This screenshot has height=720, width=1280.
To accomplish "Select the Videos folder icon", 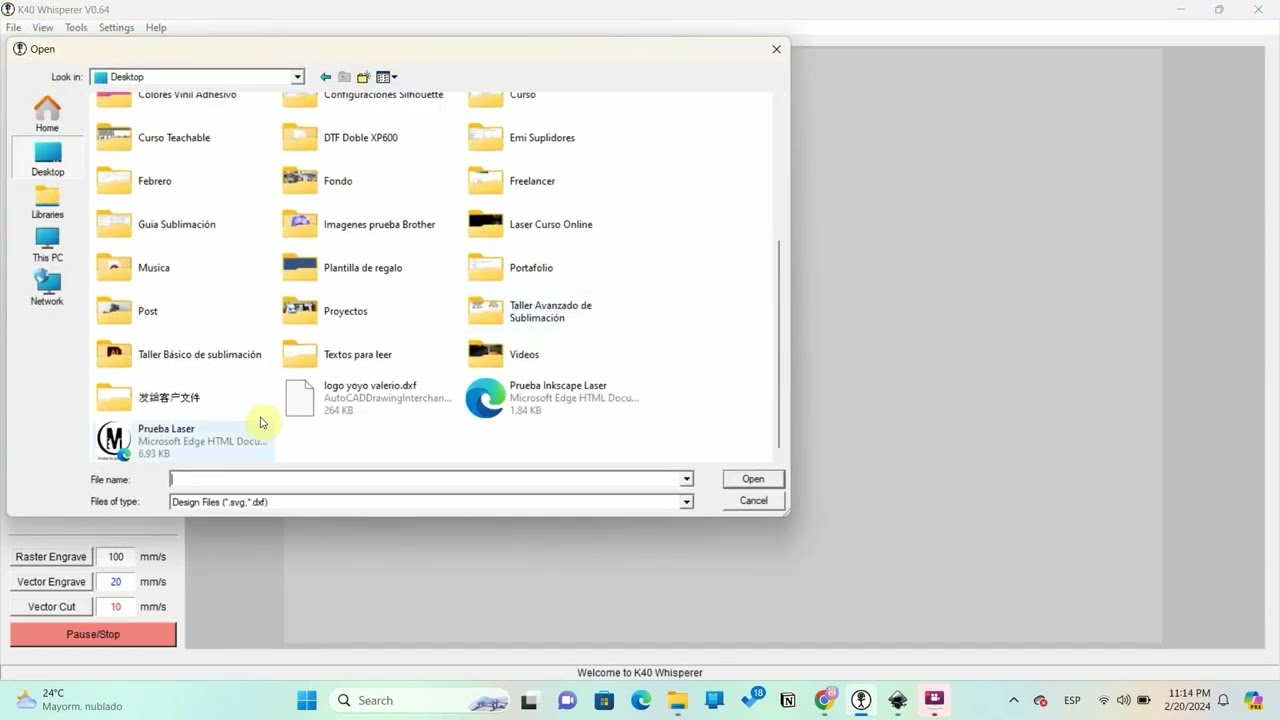I will [x=486, y=354].
